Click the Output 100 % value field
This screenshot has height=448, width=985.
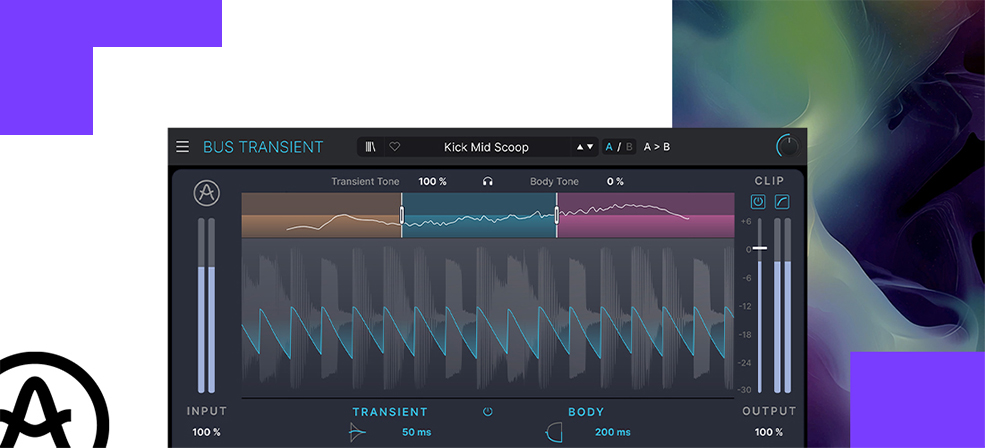point(769,432)
